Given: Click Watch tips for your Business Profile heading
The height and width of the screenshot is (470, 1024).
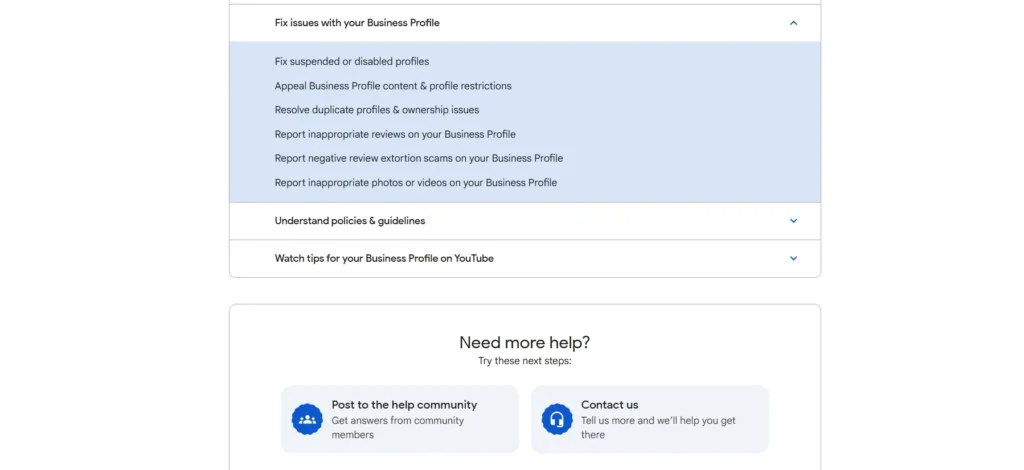Looking at the screenshot, I should click(384, 258).
